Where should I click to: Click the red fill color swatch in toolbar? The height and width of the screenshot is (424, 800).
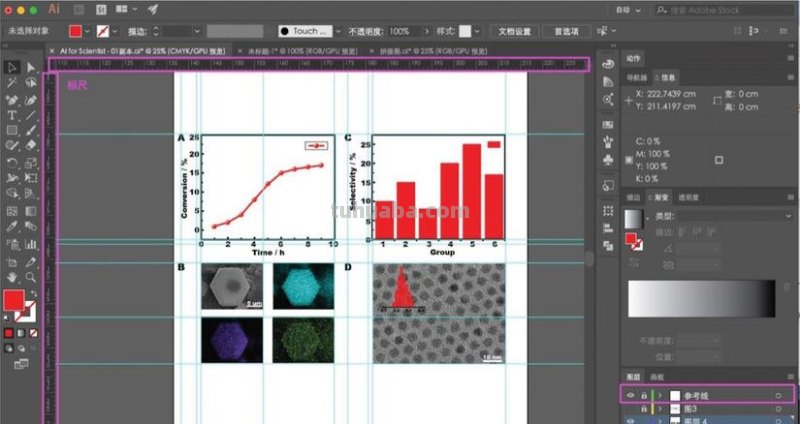(13, 300)
